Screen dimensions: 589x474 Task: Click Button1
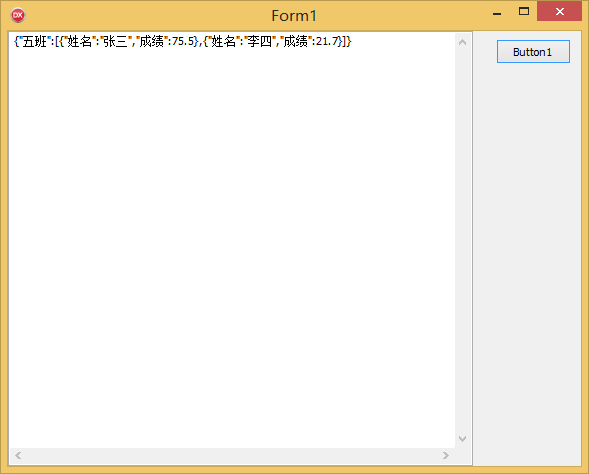533,51
